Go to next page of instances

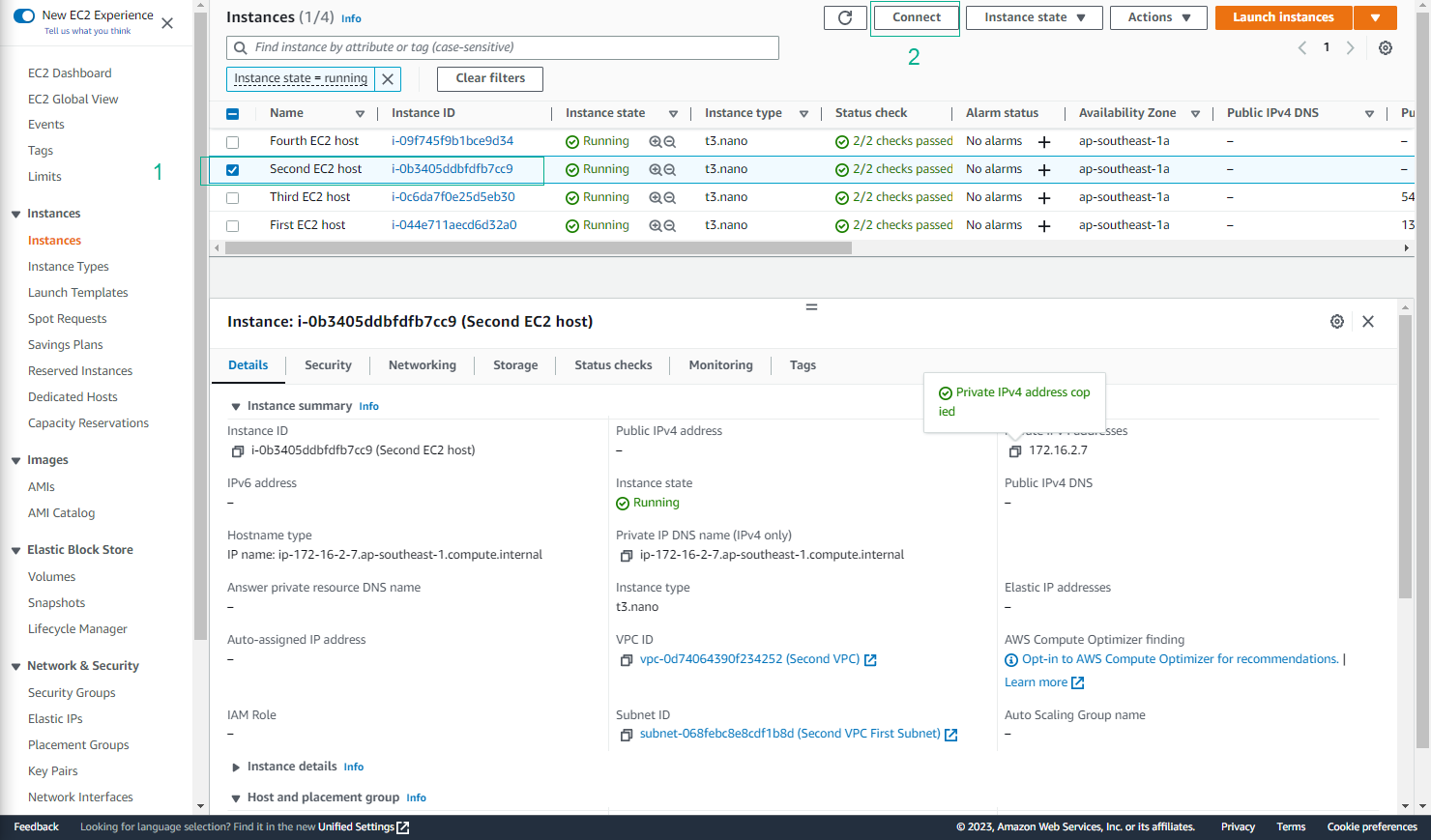pyautogui.click(x=1351, y=47)
